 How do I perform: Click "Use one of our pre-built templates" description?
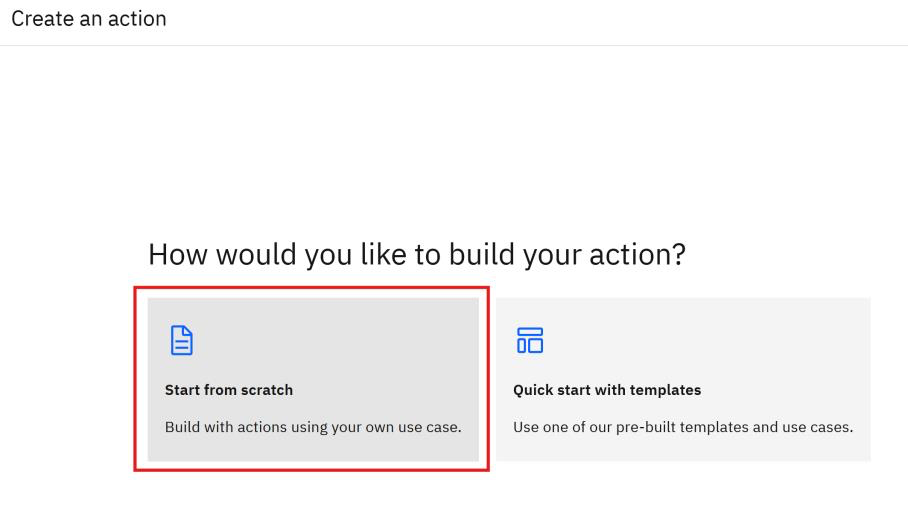(683, 427)
